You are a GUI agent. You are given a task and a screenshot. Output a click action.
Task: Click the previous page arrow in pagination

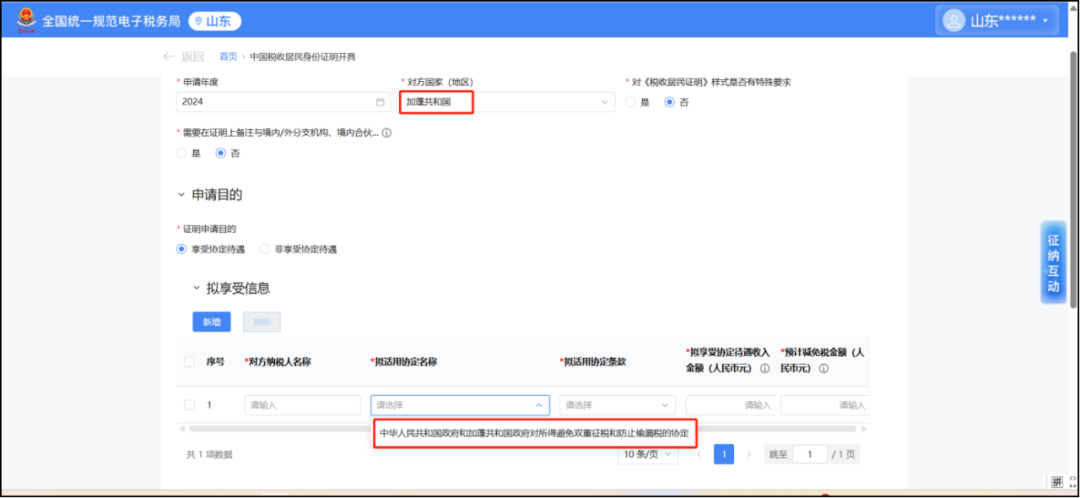point(698,455)
